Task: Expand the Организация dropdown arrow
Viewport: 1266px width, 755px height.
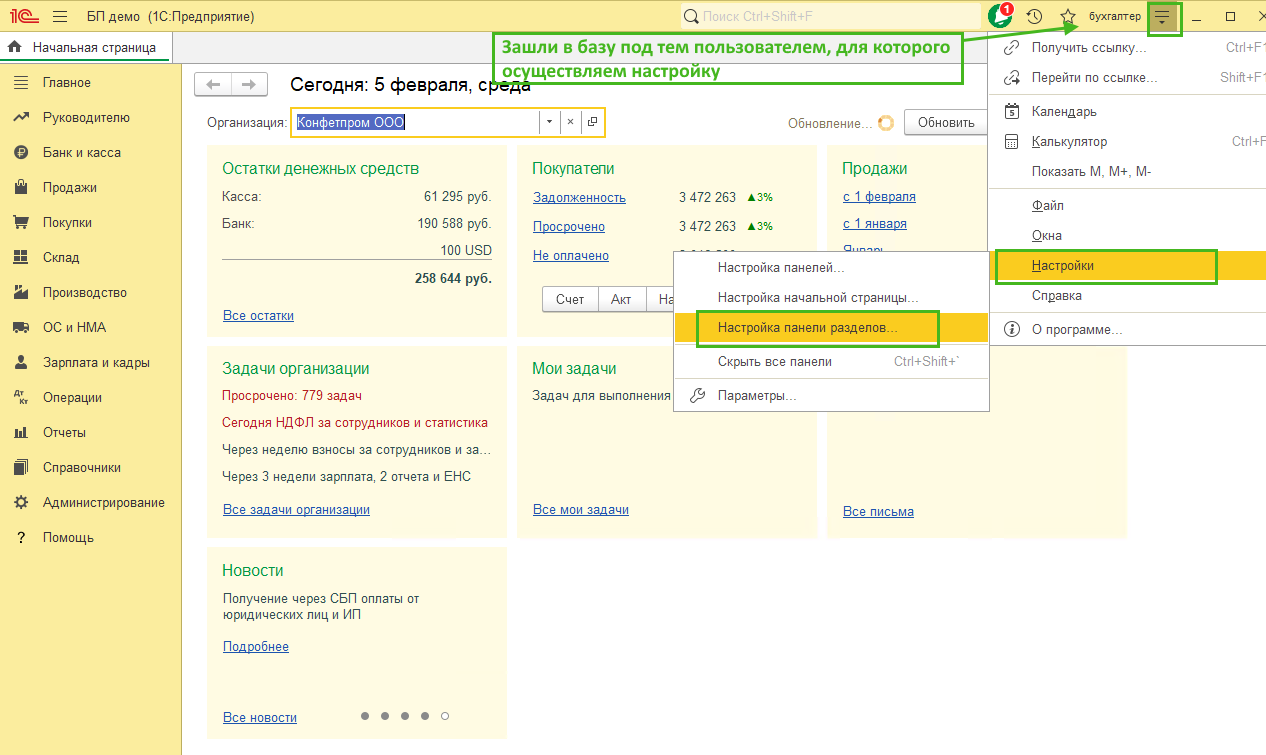Action: [x=549, y=122]
